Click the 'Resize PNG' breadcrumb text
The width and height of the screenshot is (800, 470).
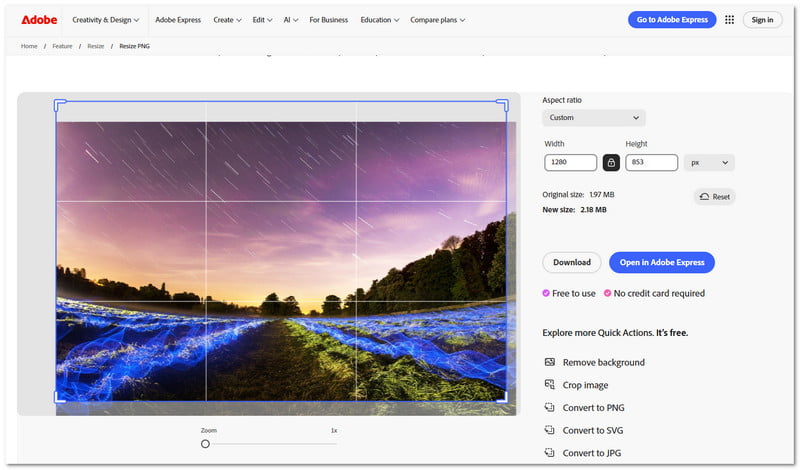[135, 46]
